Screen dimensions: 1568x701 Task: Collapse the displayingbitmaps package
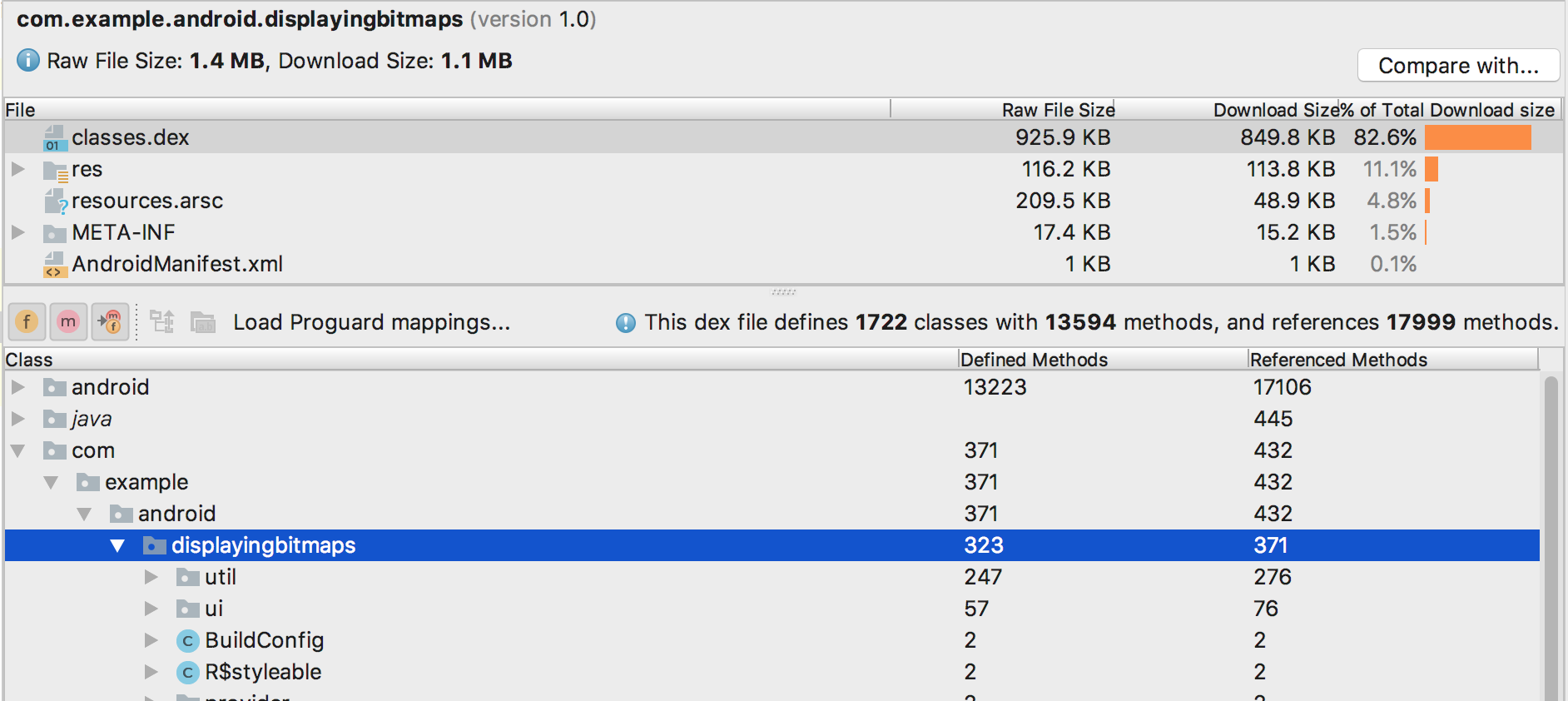coord(117,546)
